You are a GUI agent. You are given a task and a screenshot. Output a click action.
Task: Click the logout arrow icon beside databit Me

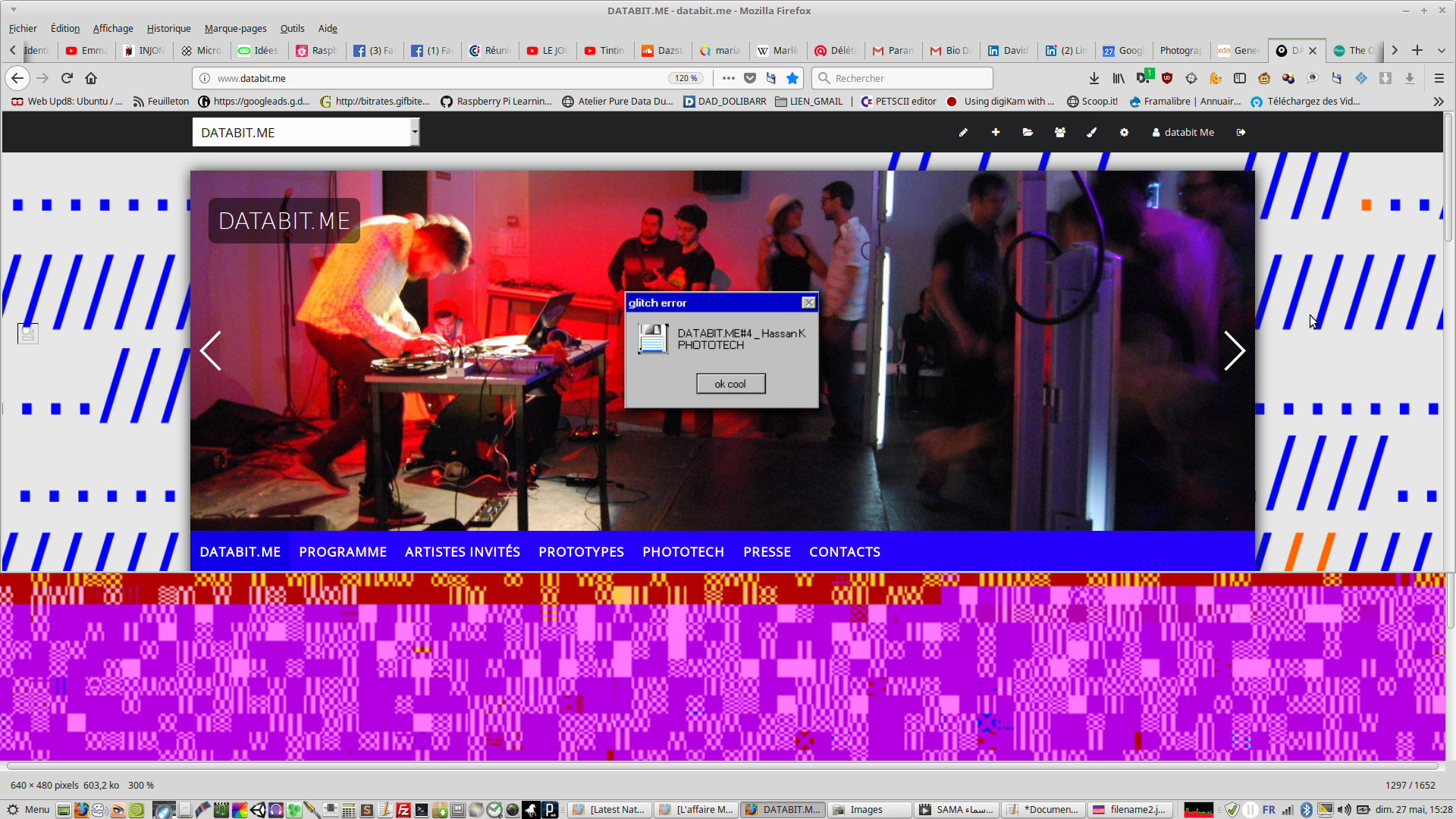tap(1241, 132)
